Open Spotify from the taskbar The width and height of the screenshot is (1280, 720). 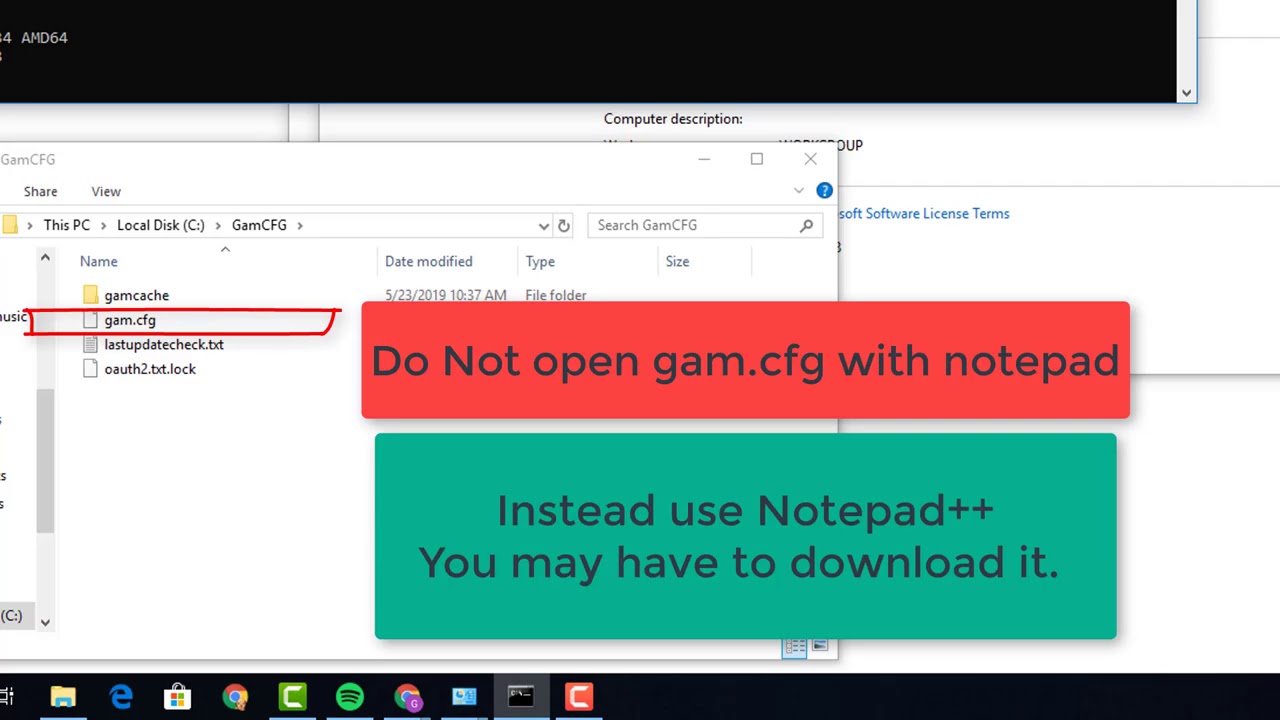pos(350,697)
